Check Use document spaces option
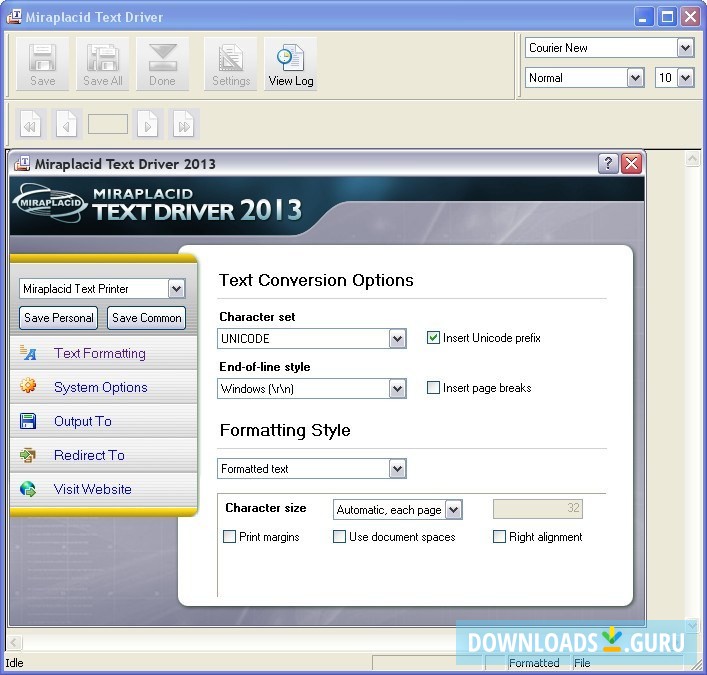707x675 pixels. tap(340, 537)
